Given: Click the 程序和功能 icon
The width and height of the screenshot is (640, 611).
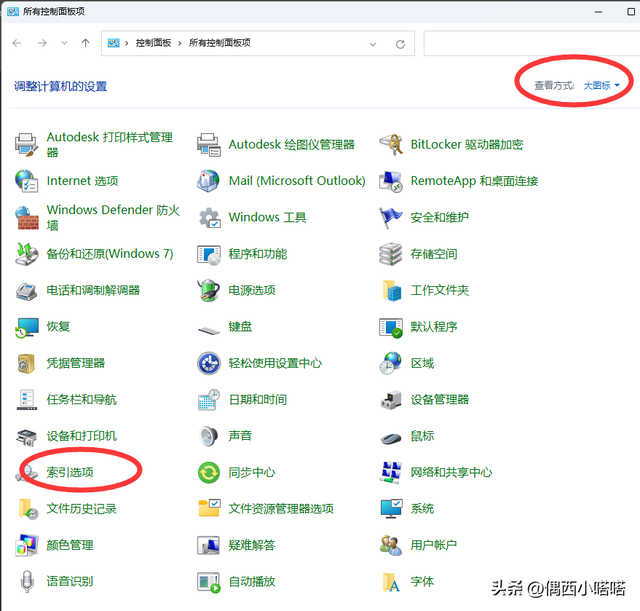Looking at the screenshot, I should pyautogui.click(x=209, y=254).
